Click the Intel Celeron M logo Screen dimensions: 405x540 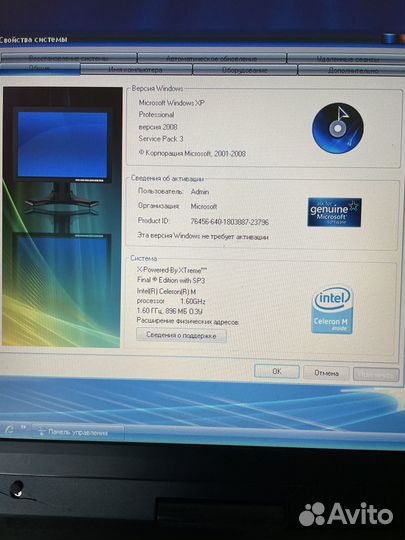[x=332, y=310]
